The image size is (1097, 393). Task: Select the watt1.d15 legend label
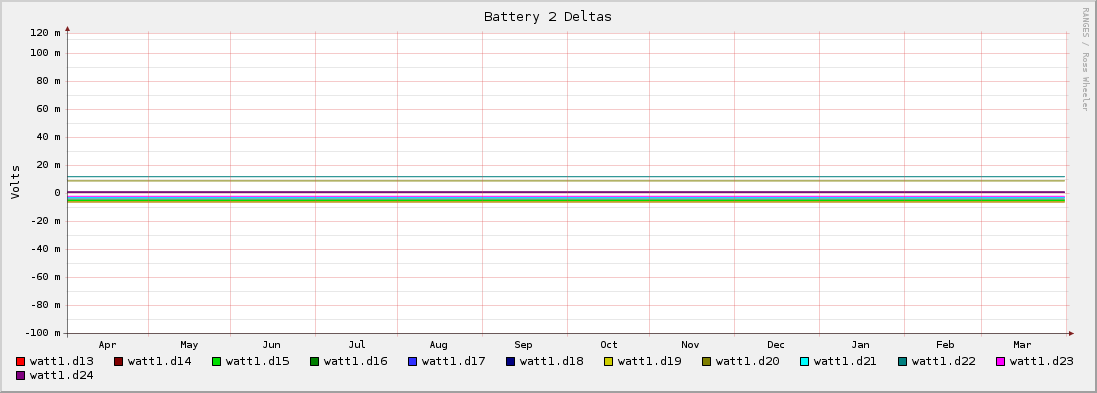[257, 362]
